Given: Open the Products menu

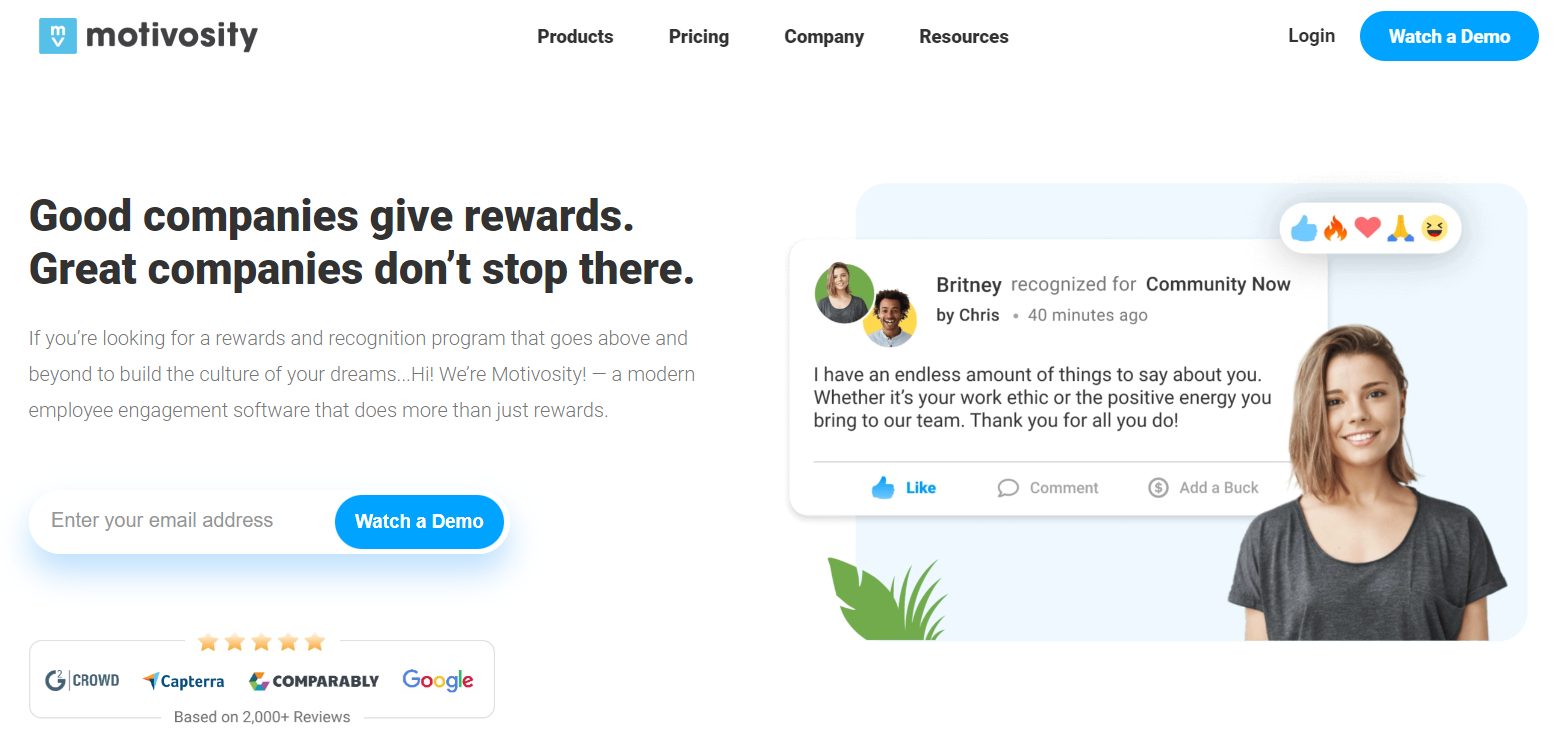Looking at the screenshot, I should pyautogui.click(x=575, y=37).
